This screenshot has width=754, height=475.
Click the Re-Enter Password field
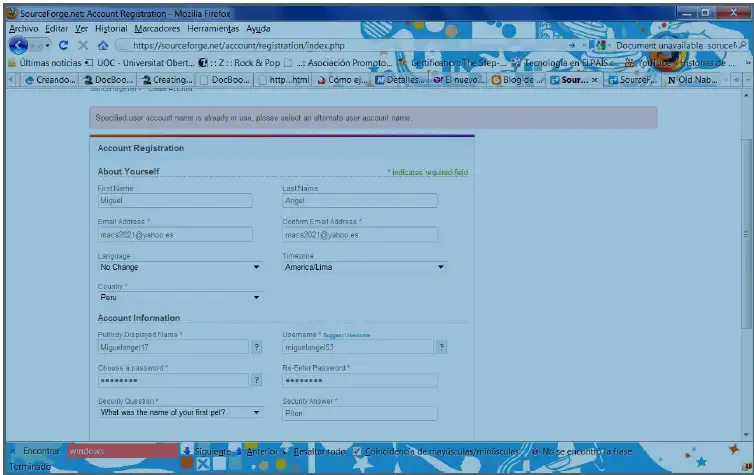click(x=360, y=380)
